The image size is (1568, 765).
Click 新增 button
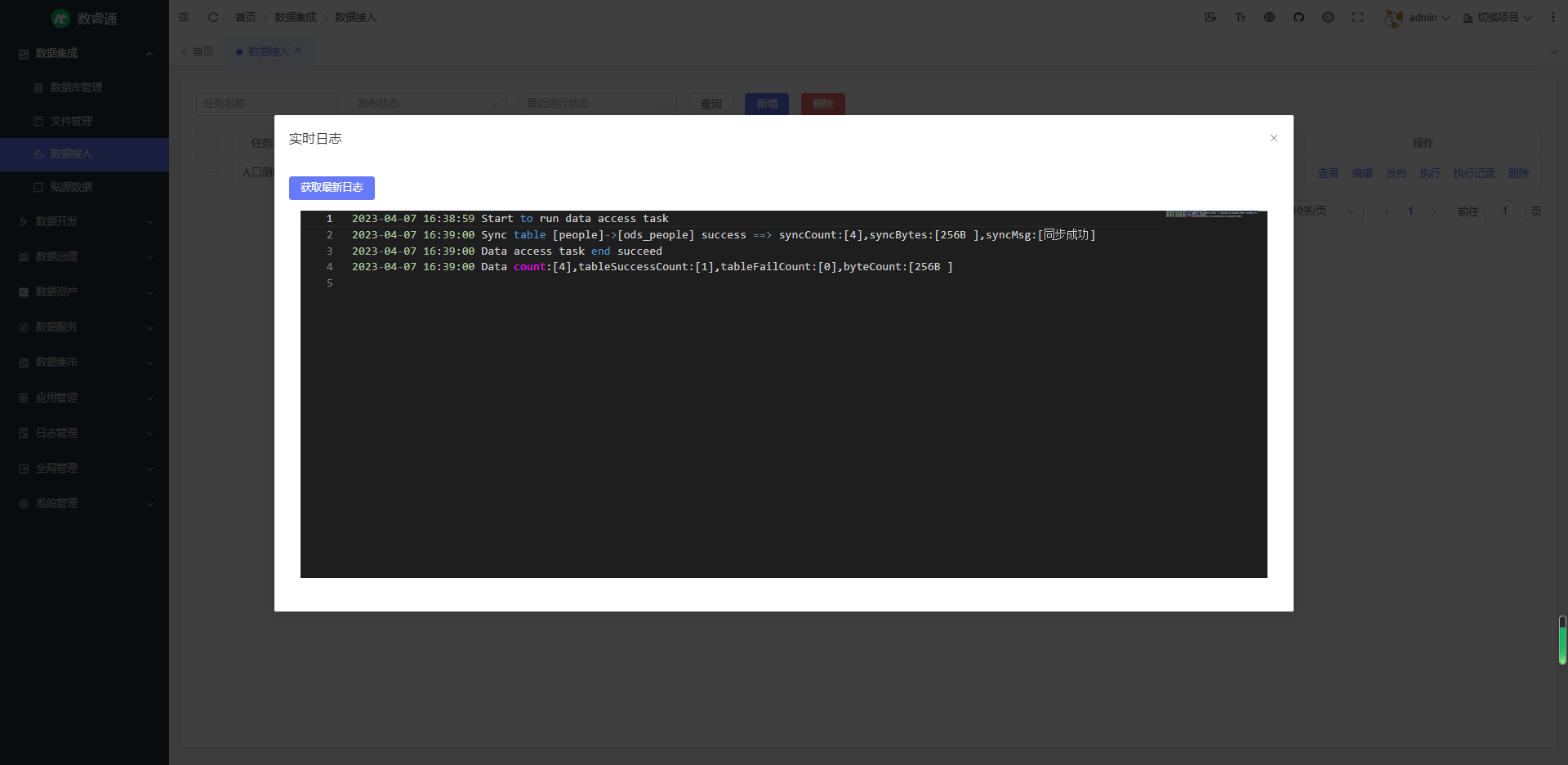tap(767, 104)
